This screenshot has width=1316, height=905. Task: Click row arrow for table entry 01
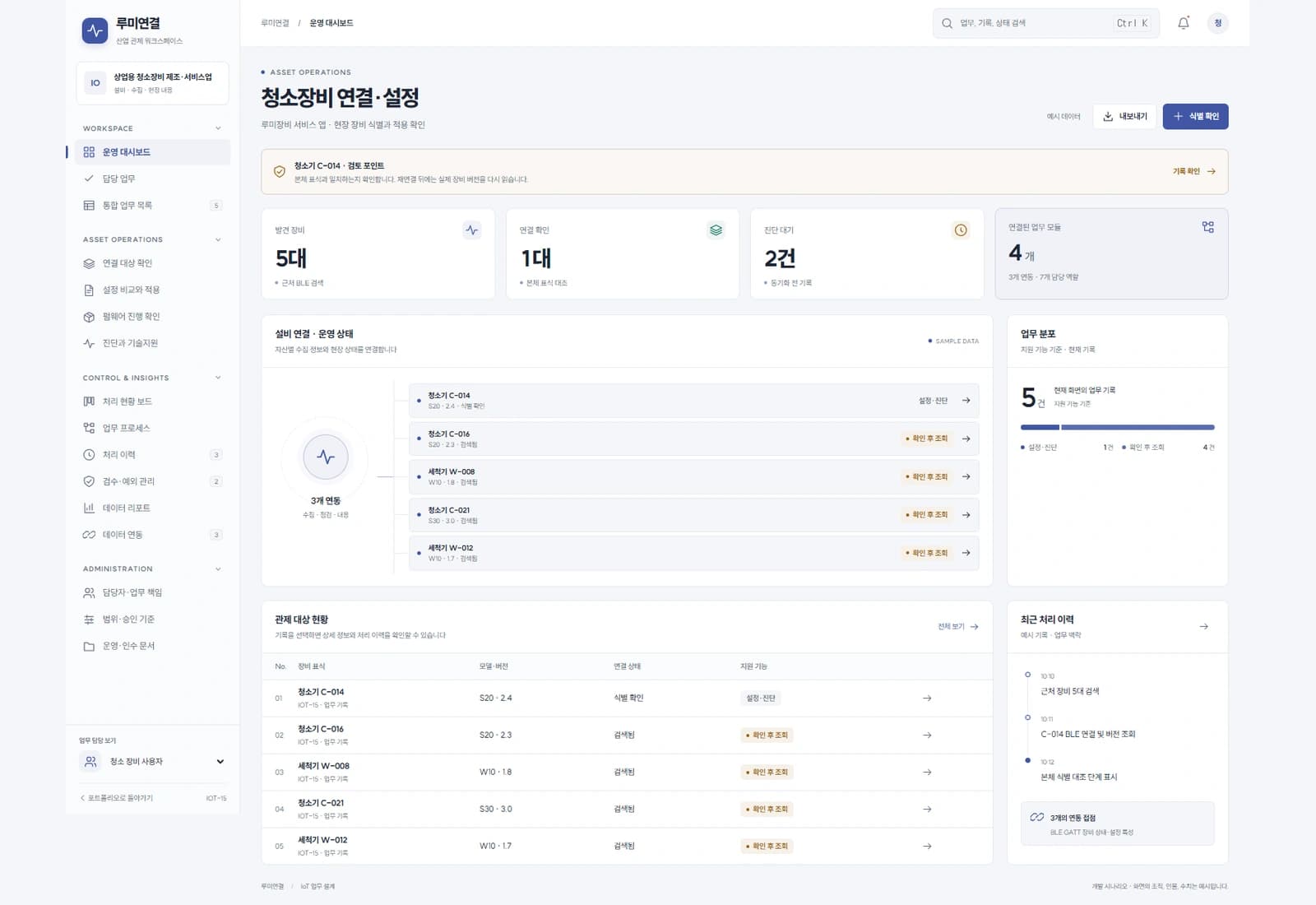[x=927, y=698]
